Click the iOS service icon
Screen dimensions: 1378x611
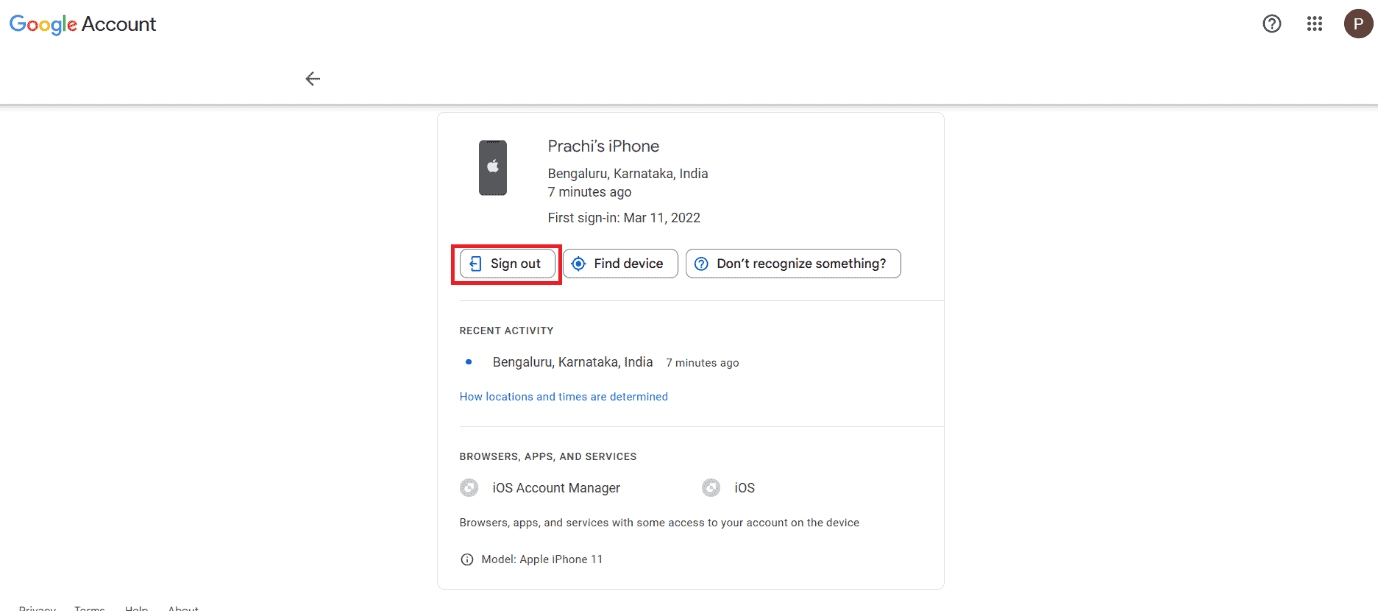[x=711, y=488]
